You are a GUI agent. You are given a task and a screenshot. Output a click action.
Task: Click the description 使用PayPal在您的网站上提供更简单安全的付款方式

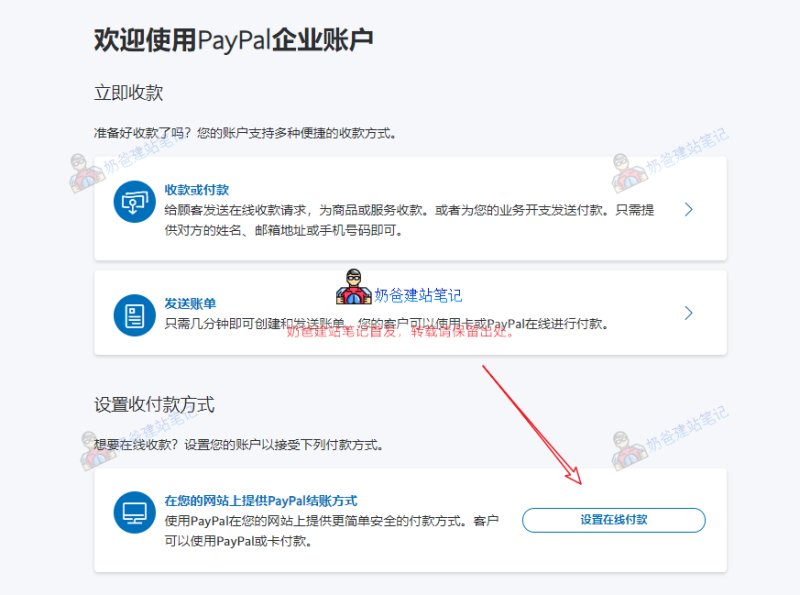coord(332,531)
